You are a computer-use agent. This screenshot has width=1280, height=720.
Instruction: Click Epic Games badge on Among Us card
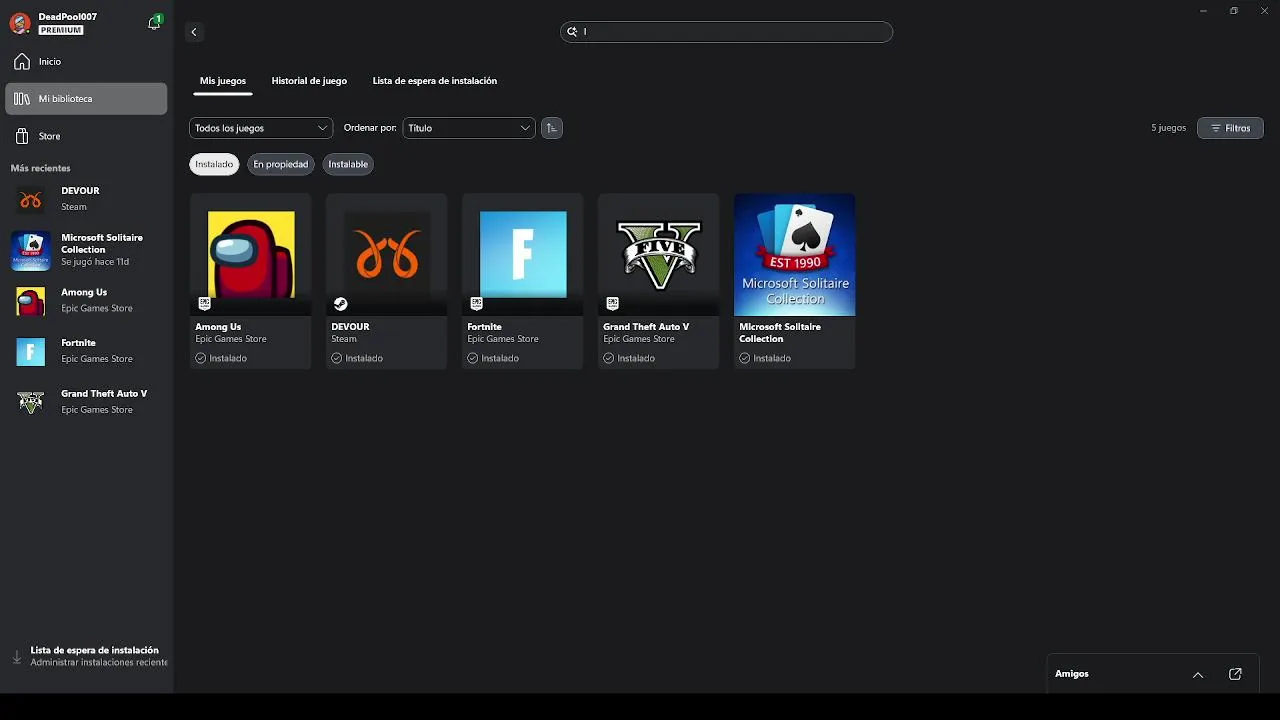(x=204, y=303)
